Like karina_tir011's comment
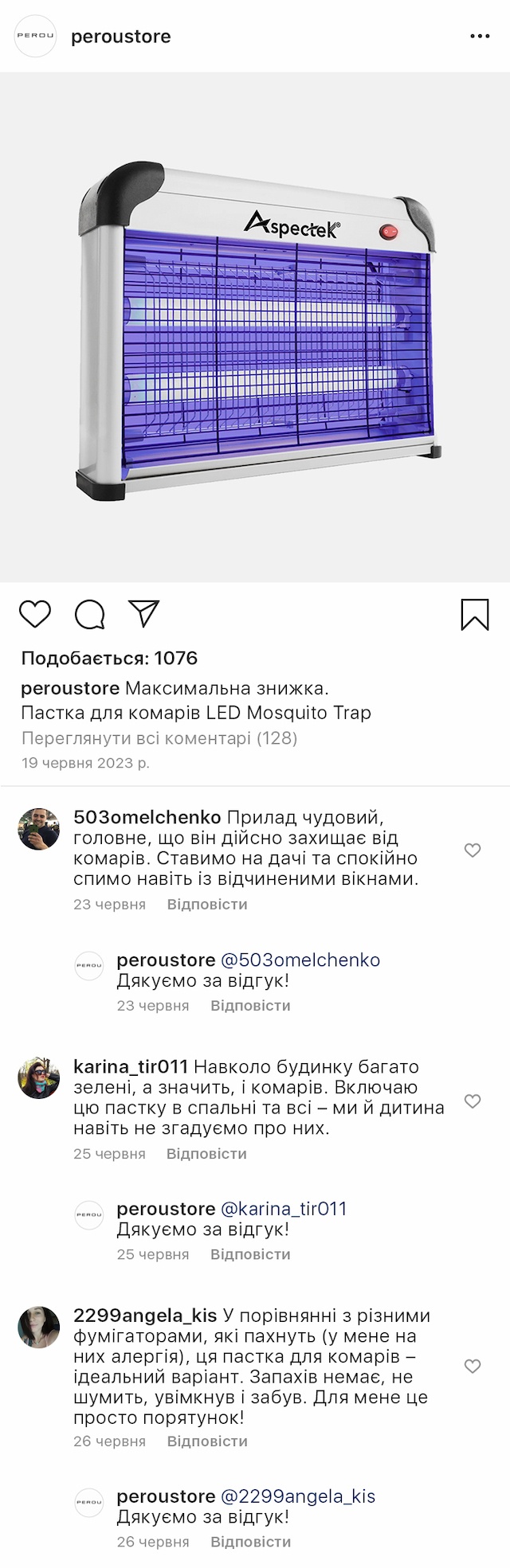The image size is (510, 1568). pos(473,1101)
